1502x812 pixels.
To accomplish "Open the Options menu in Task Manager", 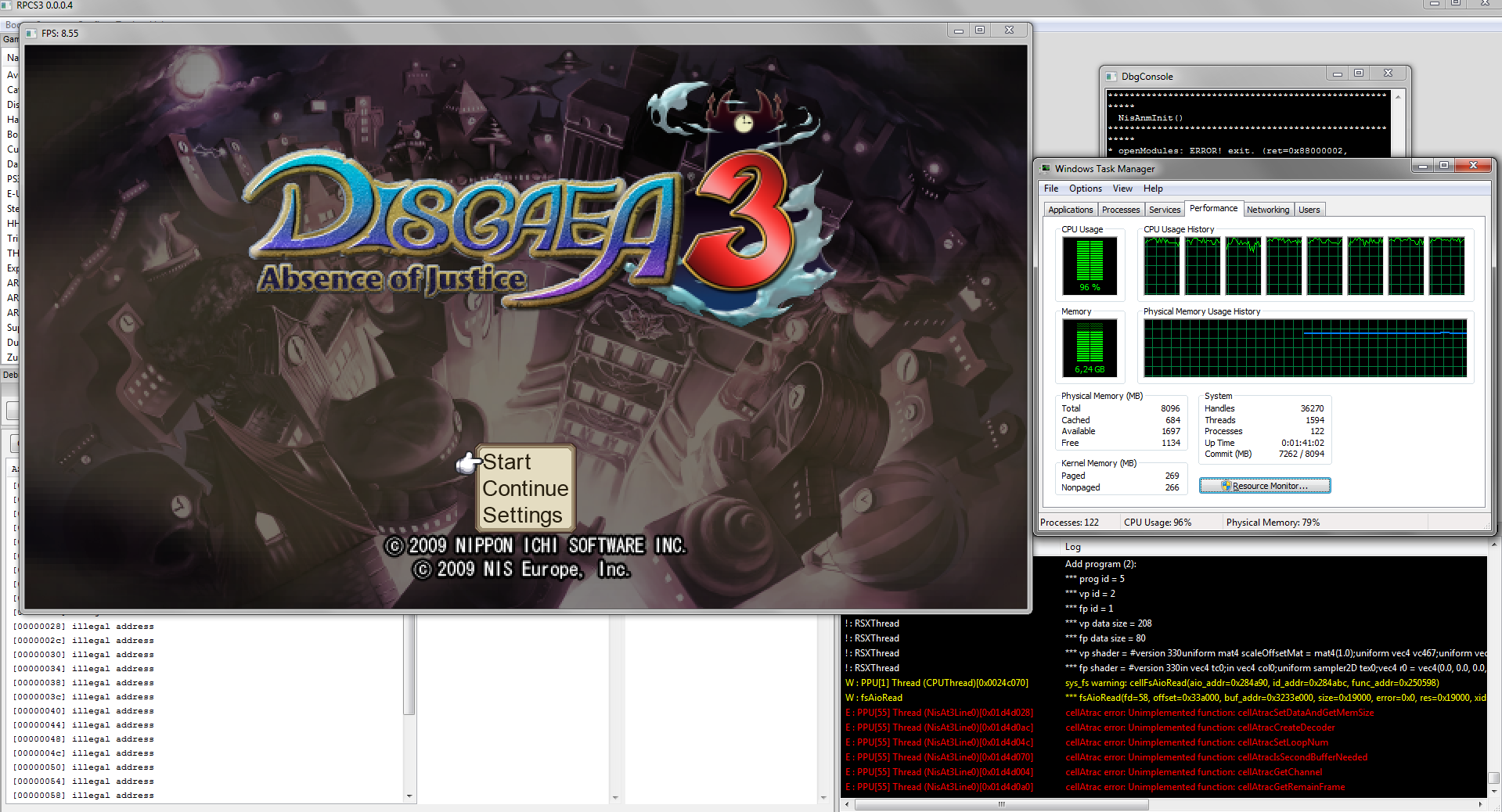I will pyautogui.click(x=1085, y=189).
